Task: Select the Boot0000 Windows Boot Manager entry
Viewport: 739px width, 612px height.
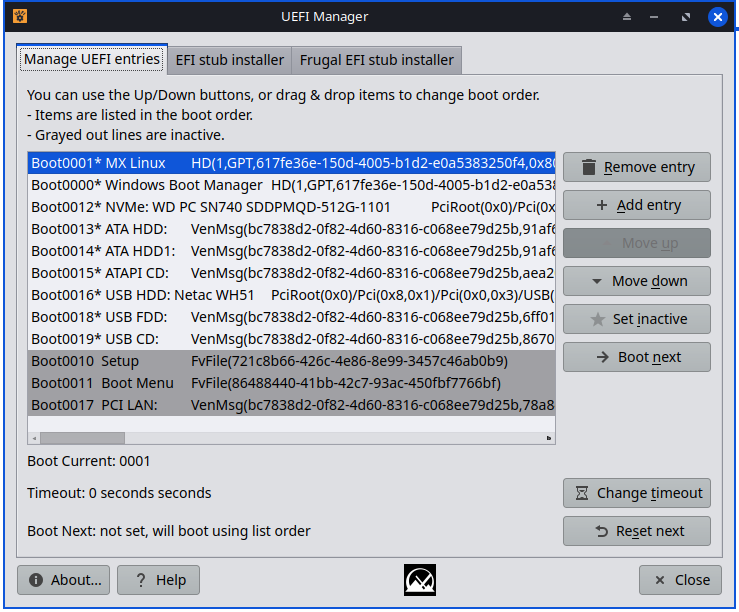Action: click(291, 185)
